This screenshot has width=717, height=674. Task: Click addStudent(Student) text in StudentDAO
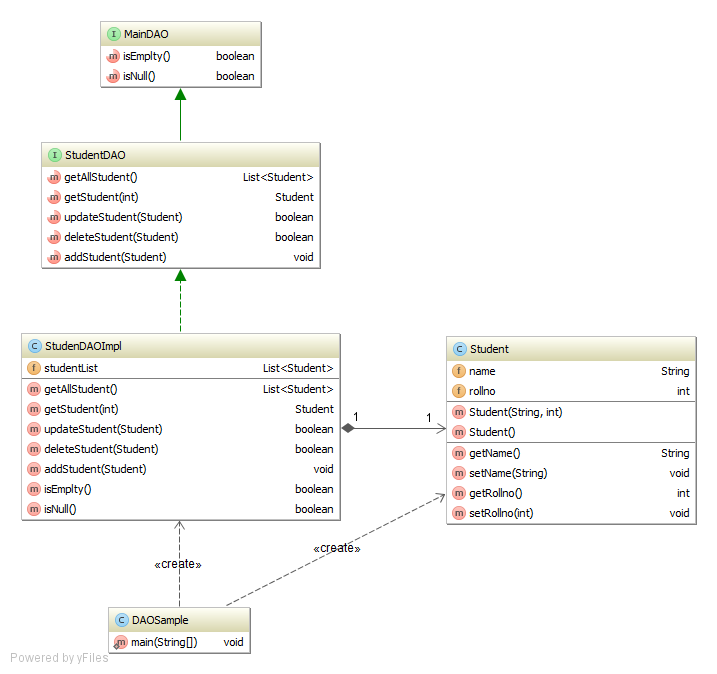coord(115,257)
